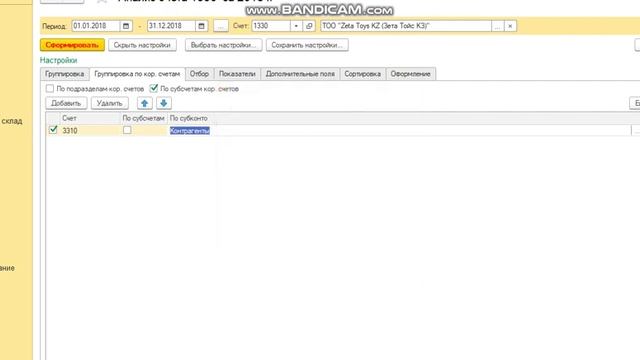Click the Сформировать button

[x=72, y=45]
